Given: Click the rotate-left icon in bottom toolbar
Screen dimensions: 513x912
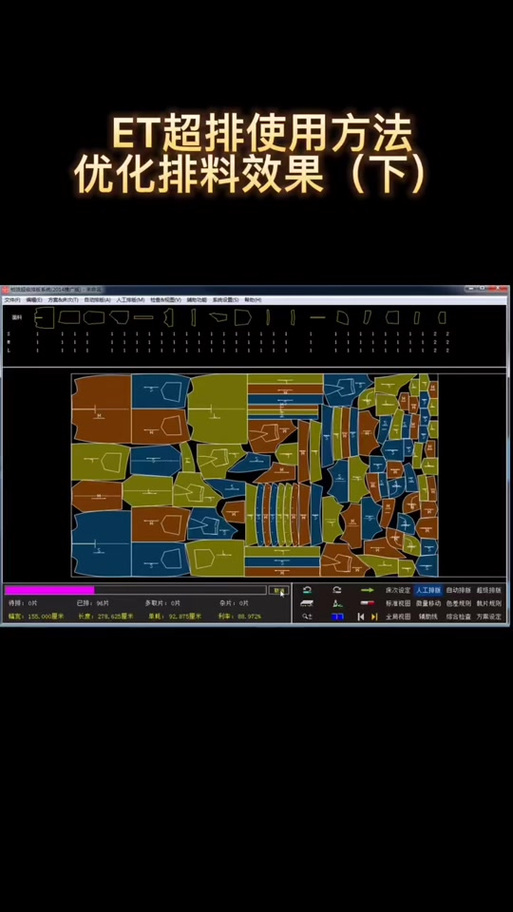Looking at the screenshot, I should 307,590.
